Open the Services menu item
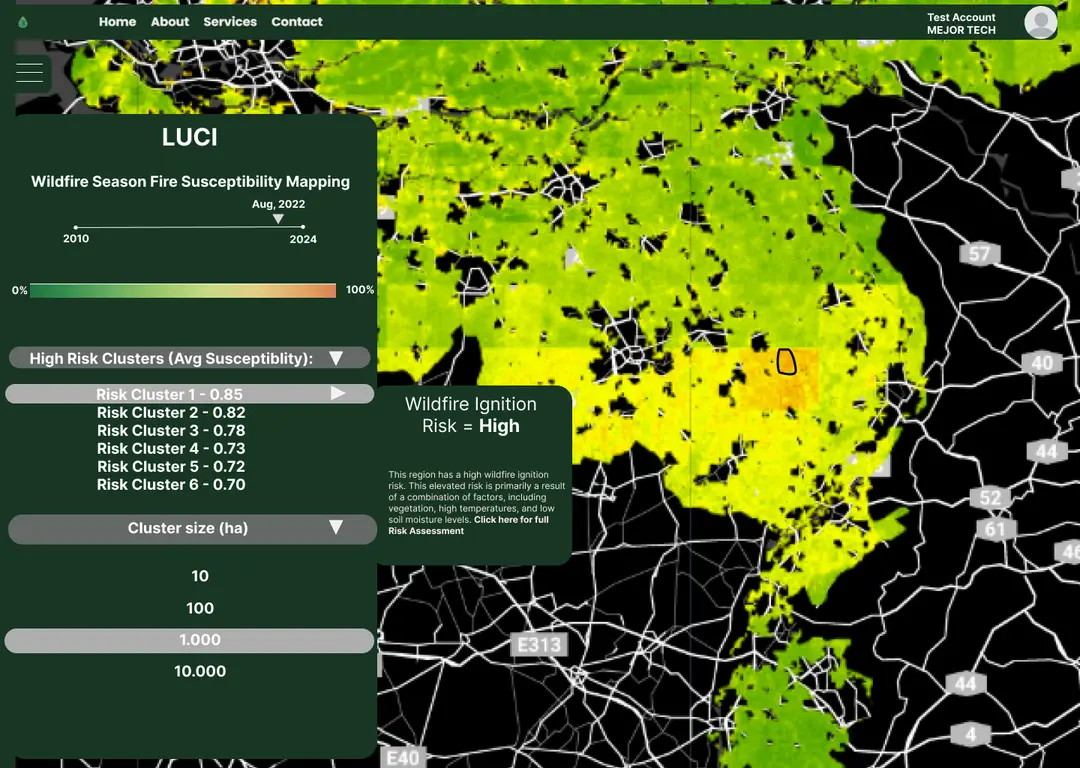1080x768 pixels. pos(230,21)
